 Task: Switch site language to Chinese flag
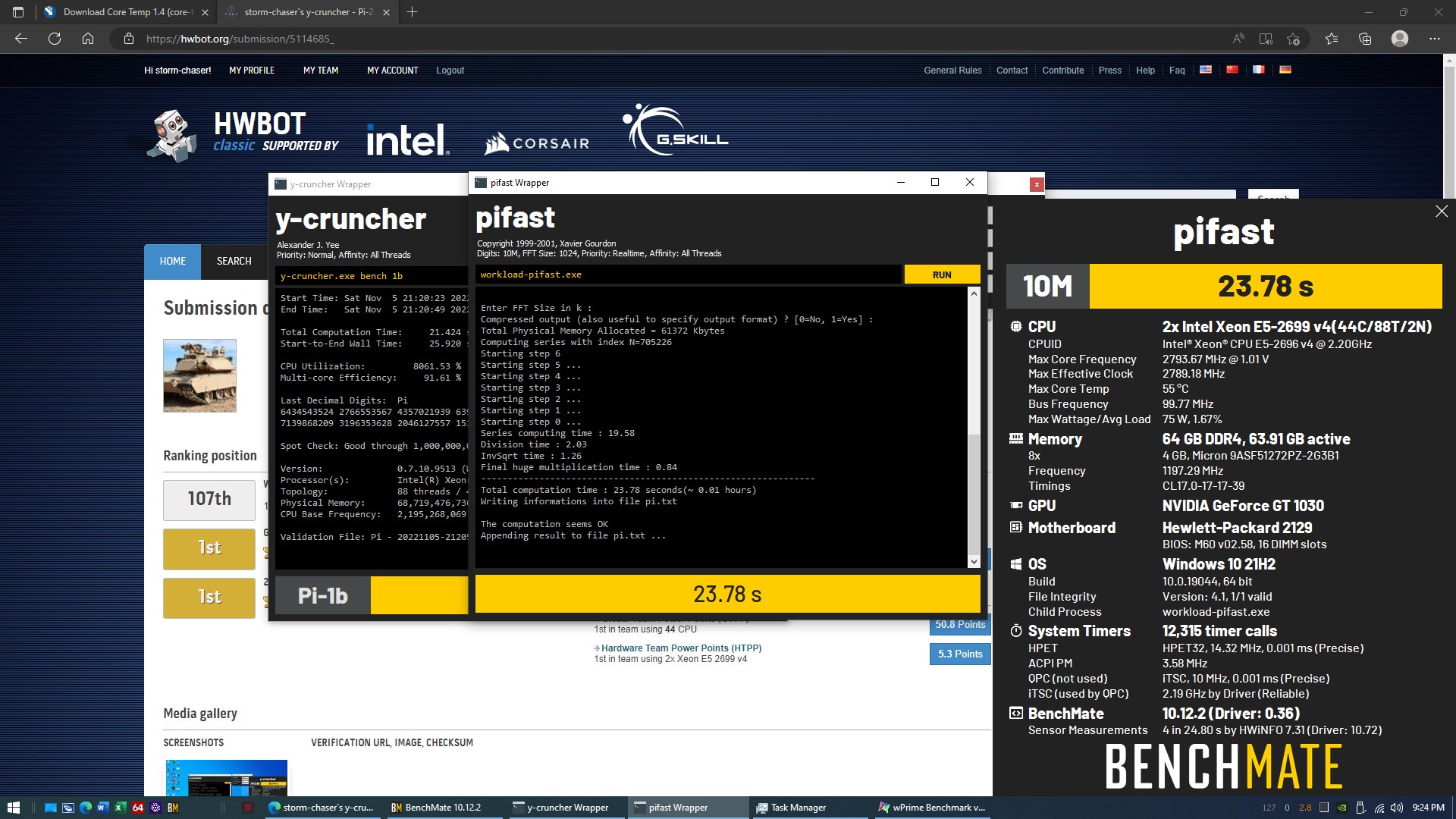click(1232, 70)
